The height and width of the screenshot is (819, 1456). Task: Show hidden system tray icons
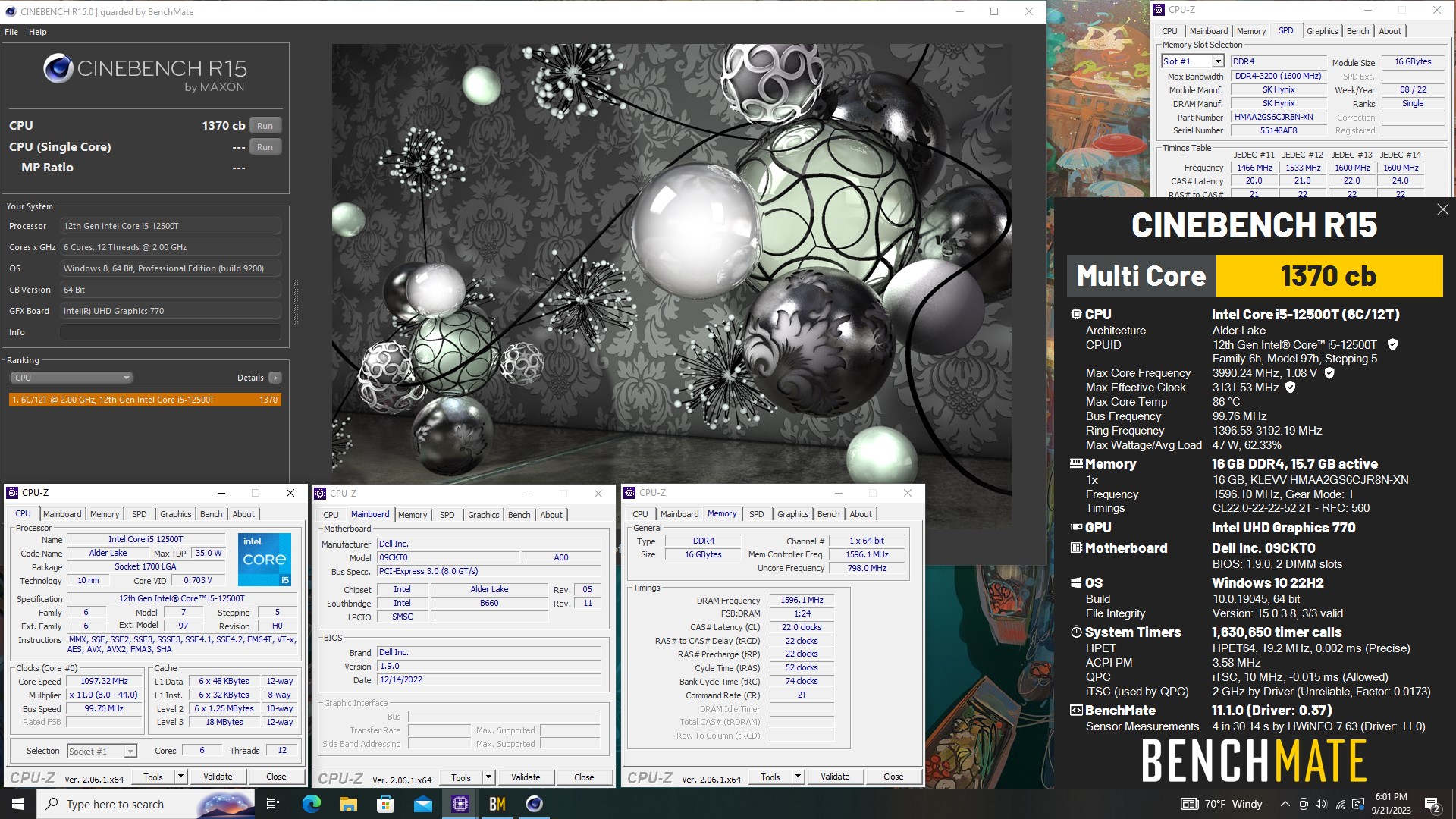[x=1285, y=804]
